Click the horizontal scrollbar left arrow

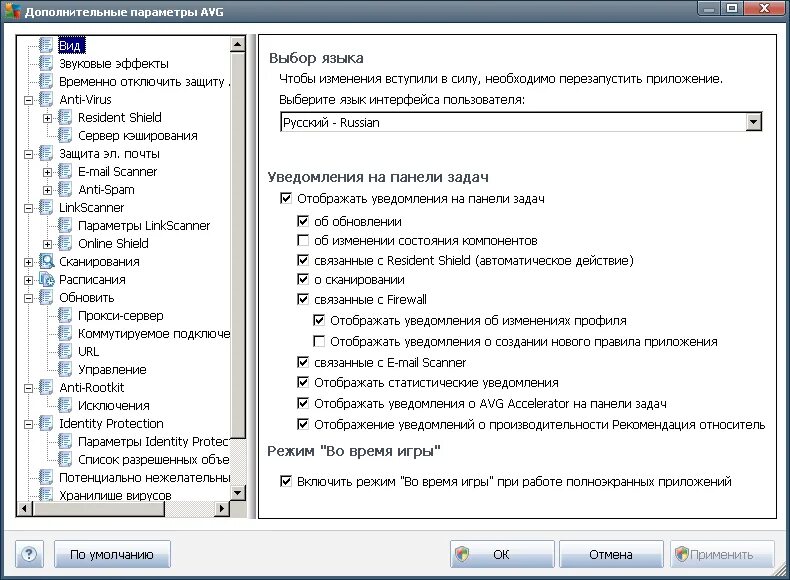(24, 509)
